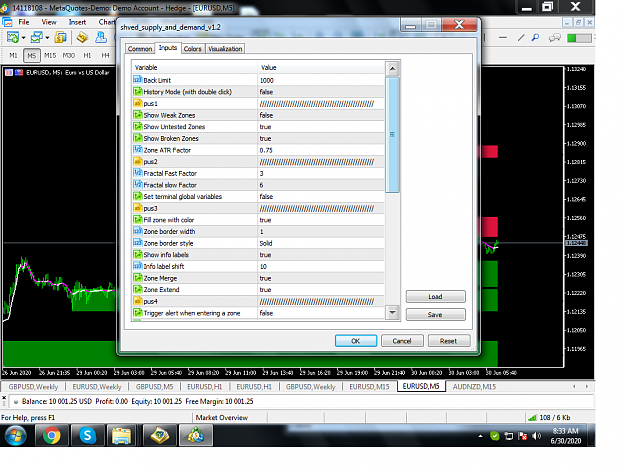Edit Fractal Fast Factor value 3
This screenshot has width=625, height=469.
click(x=321, y=173)
